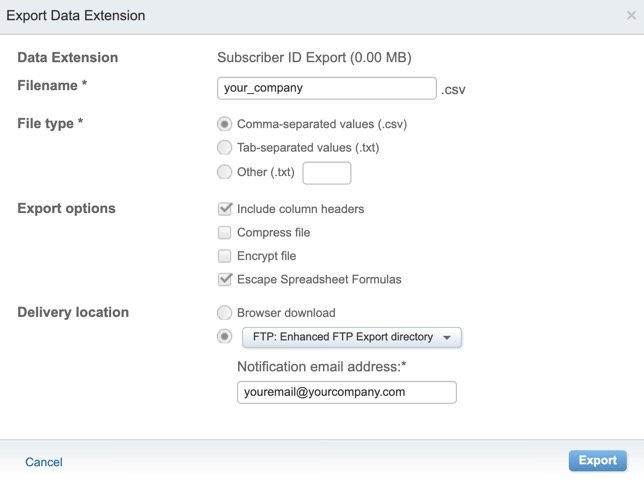Click the Delivery location label
This screenshot has height=481, width=644.
73,312
